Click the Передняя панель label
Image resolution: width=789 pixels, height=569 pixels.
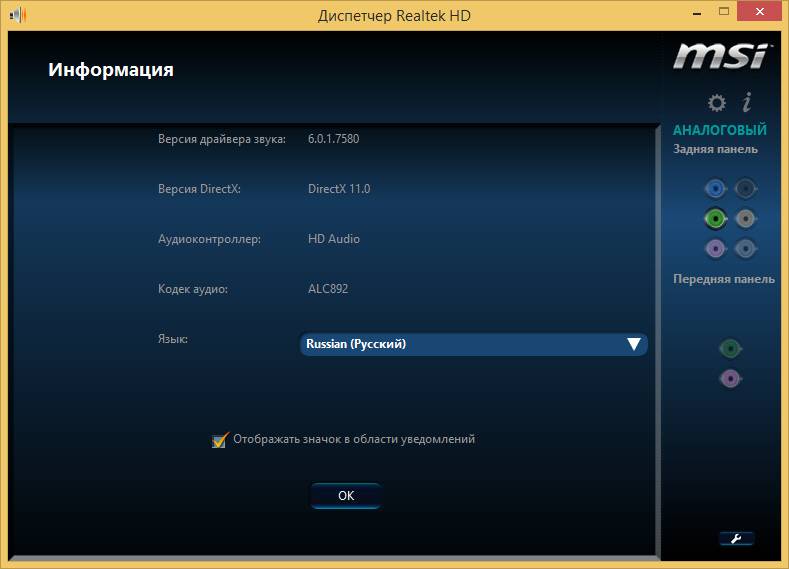[724, 279]
